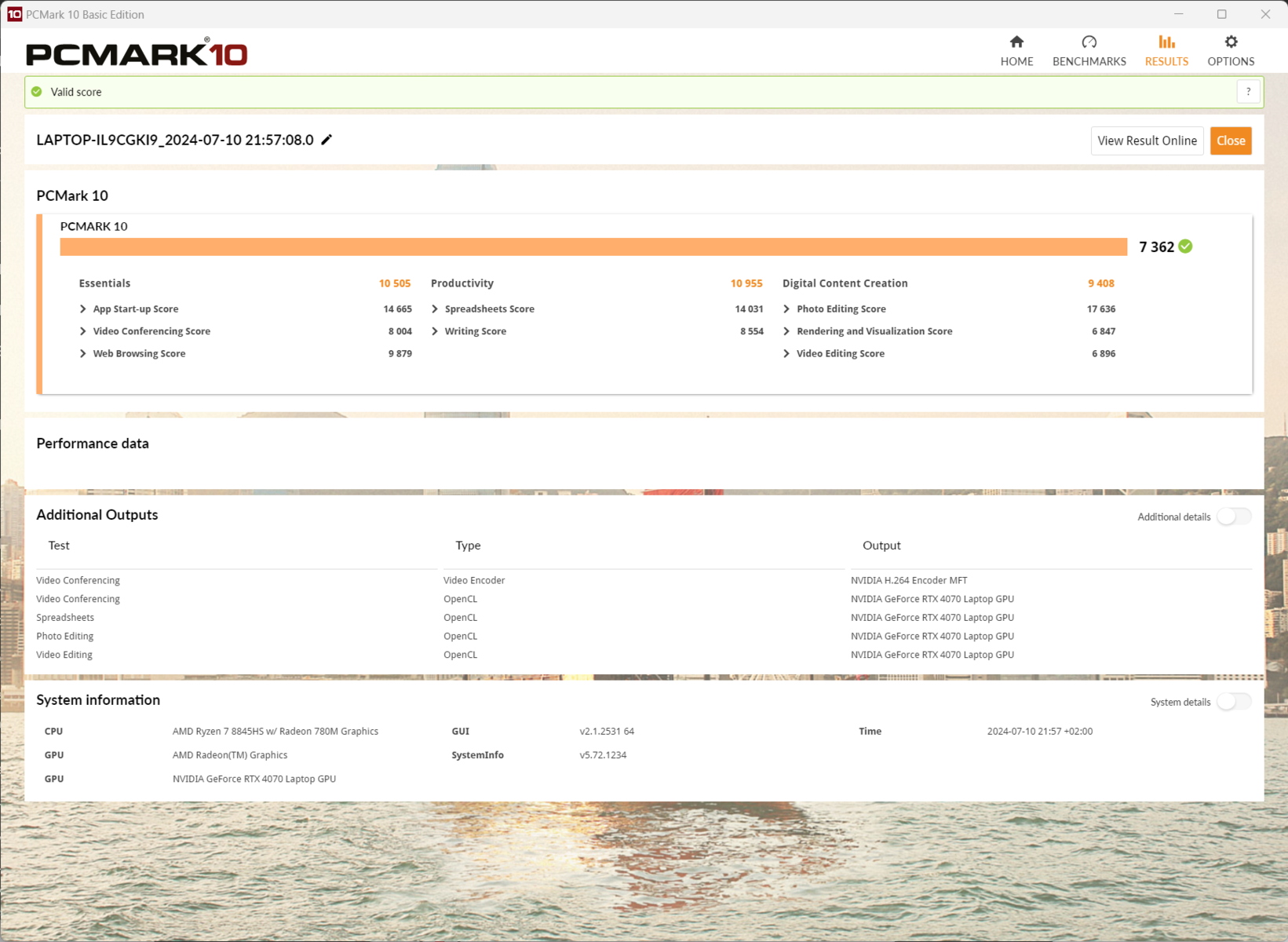
Task: Click the Results bar chart icon
Action: pos(1166,42)
